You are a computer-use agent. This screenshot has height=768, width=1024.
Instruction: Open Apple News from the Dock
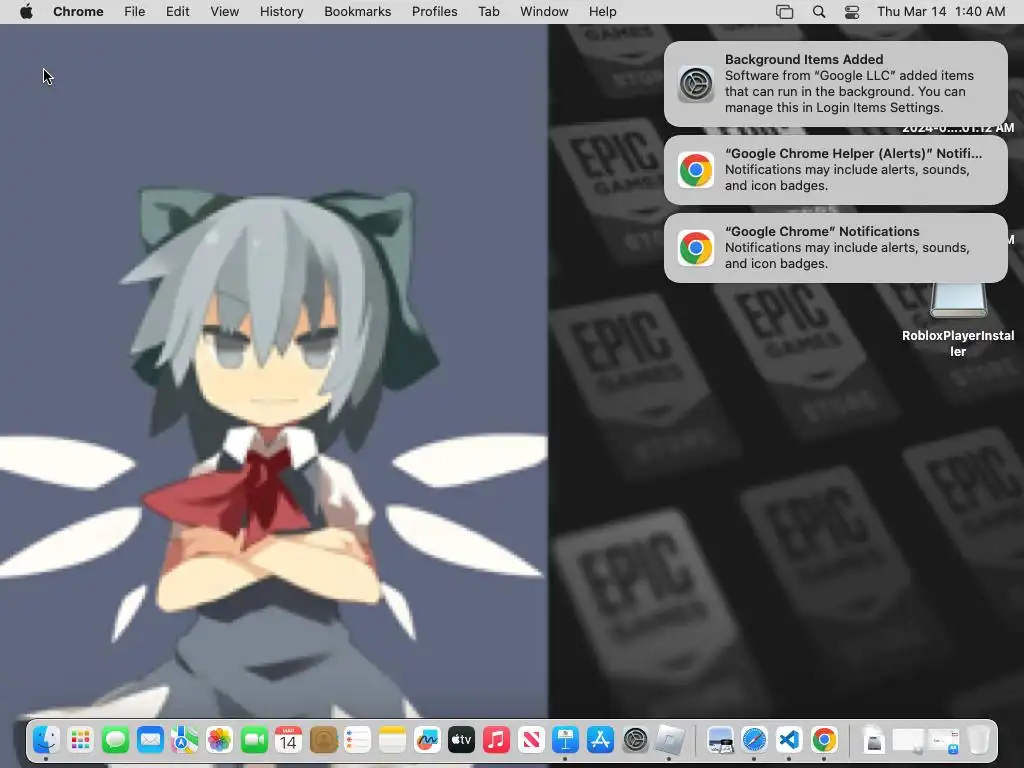(x=531, y=740)
